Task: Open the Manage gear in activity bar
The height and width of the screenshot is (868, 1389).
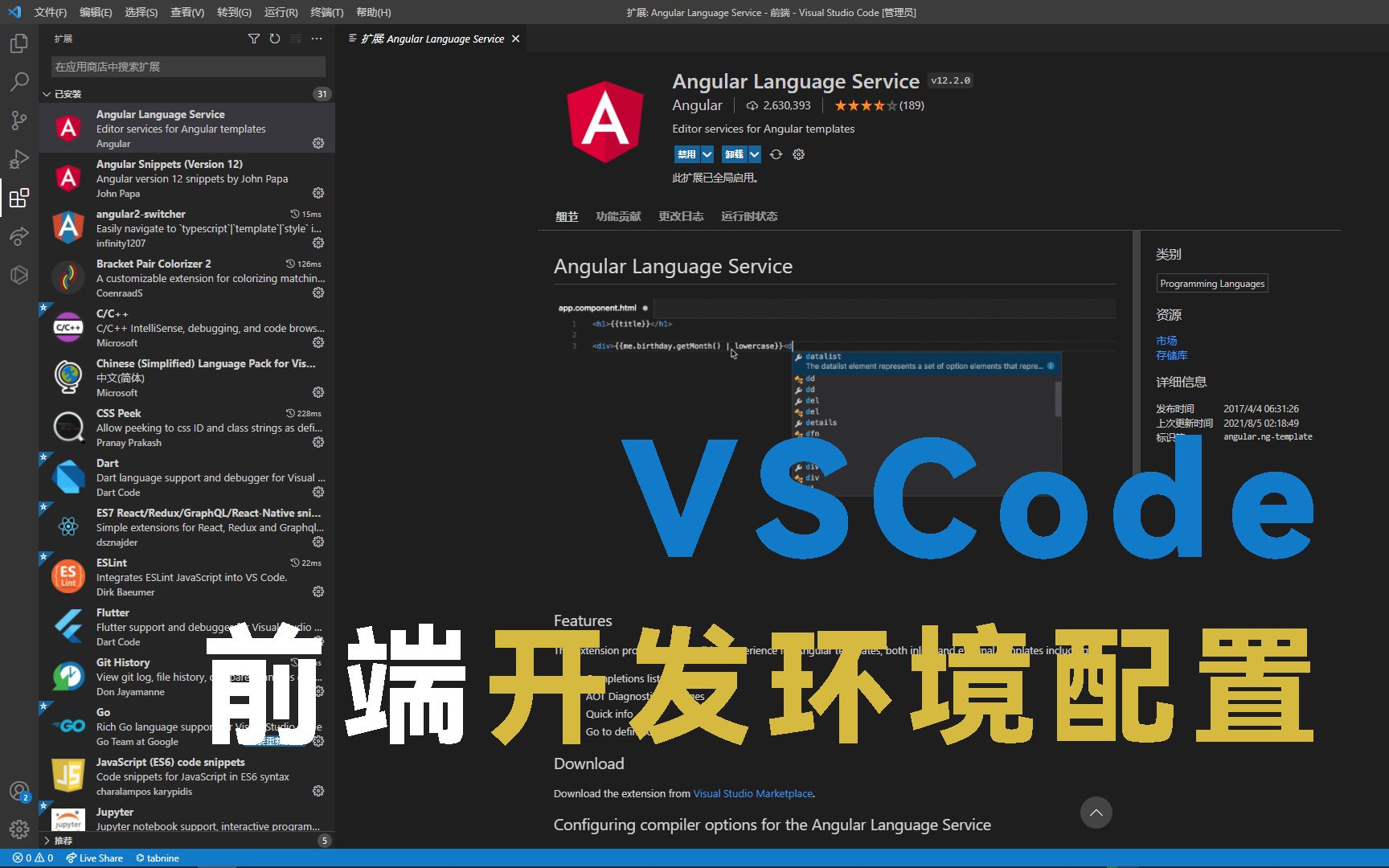Action: pyautogui.click(x=19, y=829)
